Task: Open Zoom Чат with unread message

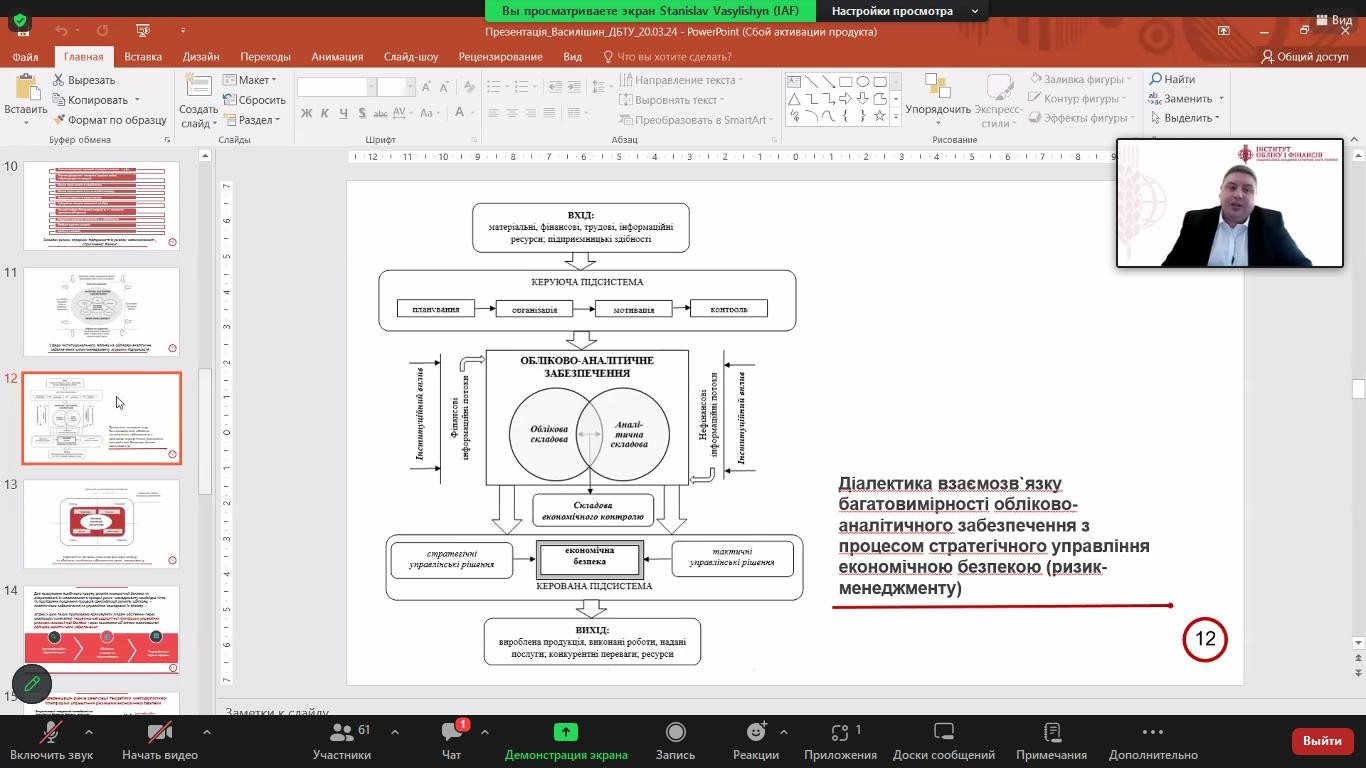Action: pyautogui.click(x=452, y=741)
